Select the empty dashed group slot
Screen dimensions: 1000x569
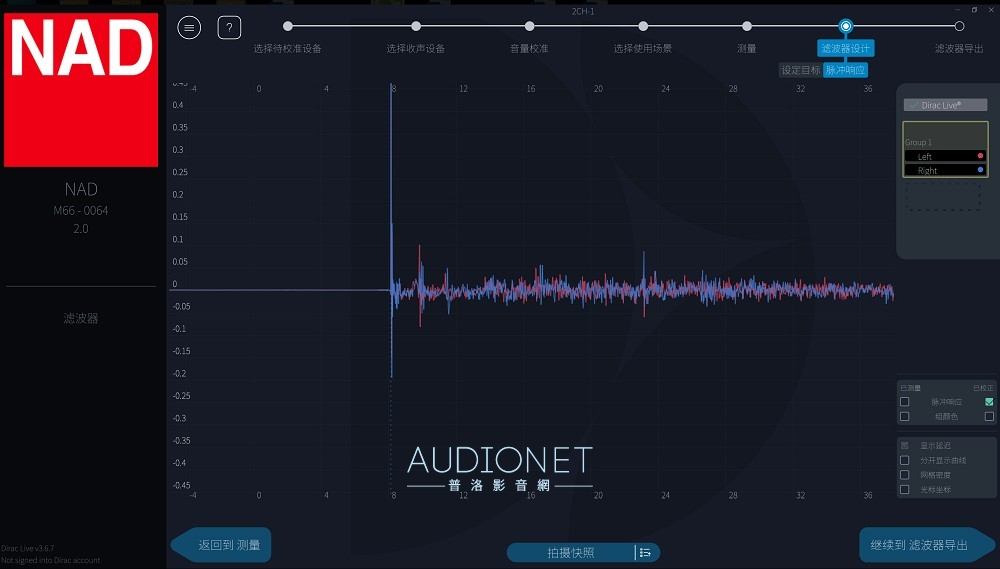pos(943,196)
